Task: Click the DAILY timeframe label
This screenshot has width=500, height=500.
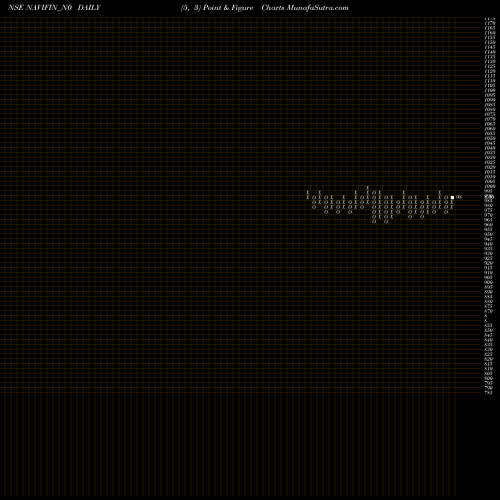Action: pyautogui.click(x=89, y=8)
